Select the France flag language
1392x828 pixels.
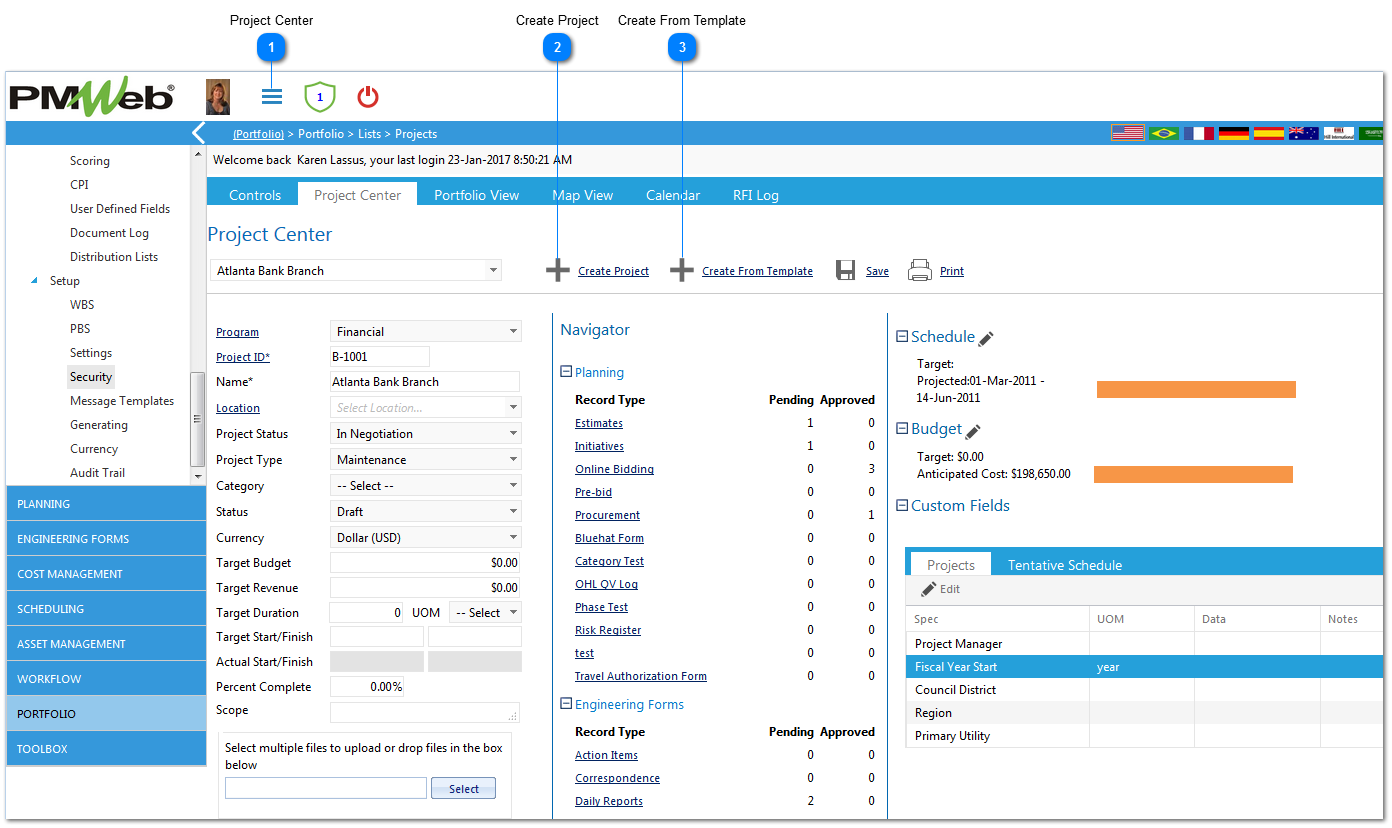1198,133
